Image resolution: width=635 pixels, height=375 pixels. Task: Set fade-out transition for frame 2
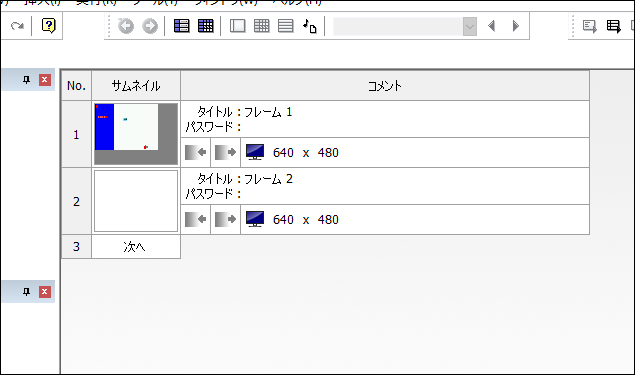pyautogui.click(x=226, y=219)
